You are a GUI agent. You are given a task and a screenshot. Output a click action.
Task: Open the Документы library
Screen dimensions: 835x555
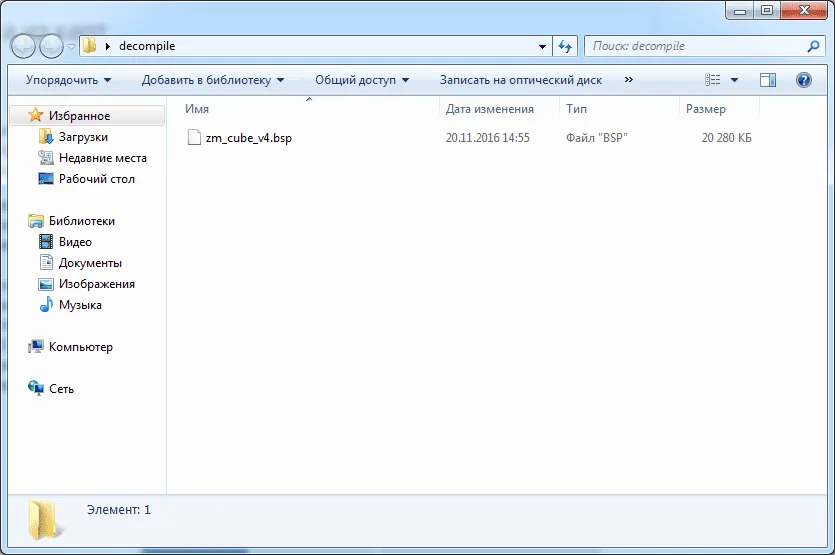[90, 263]
